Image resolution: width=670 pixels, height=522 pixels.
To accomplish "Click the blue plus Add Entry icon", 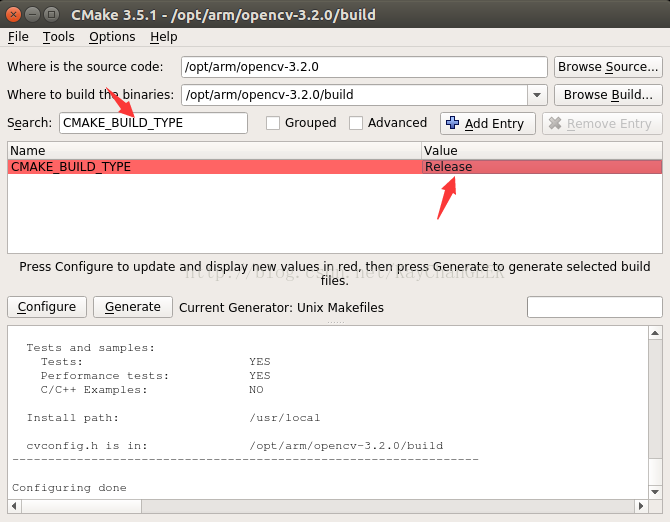I will (x=453, y=123).
